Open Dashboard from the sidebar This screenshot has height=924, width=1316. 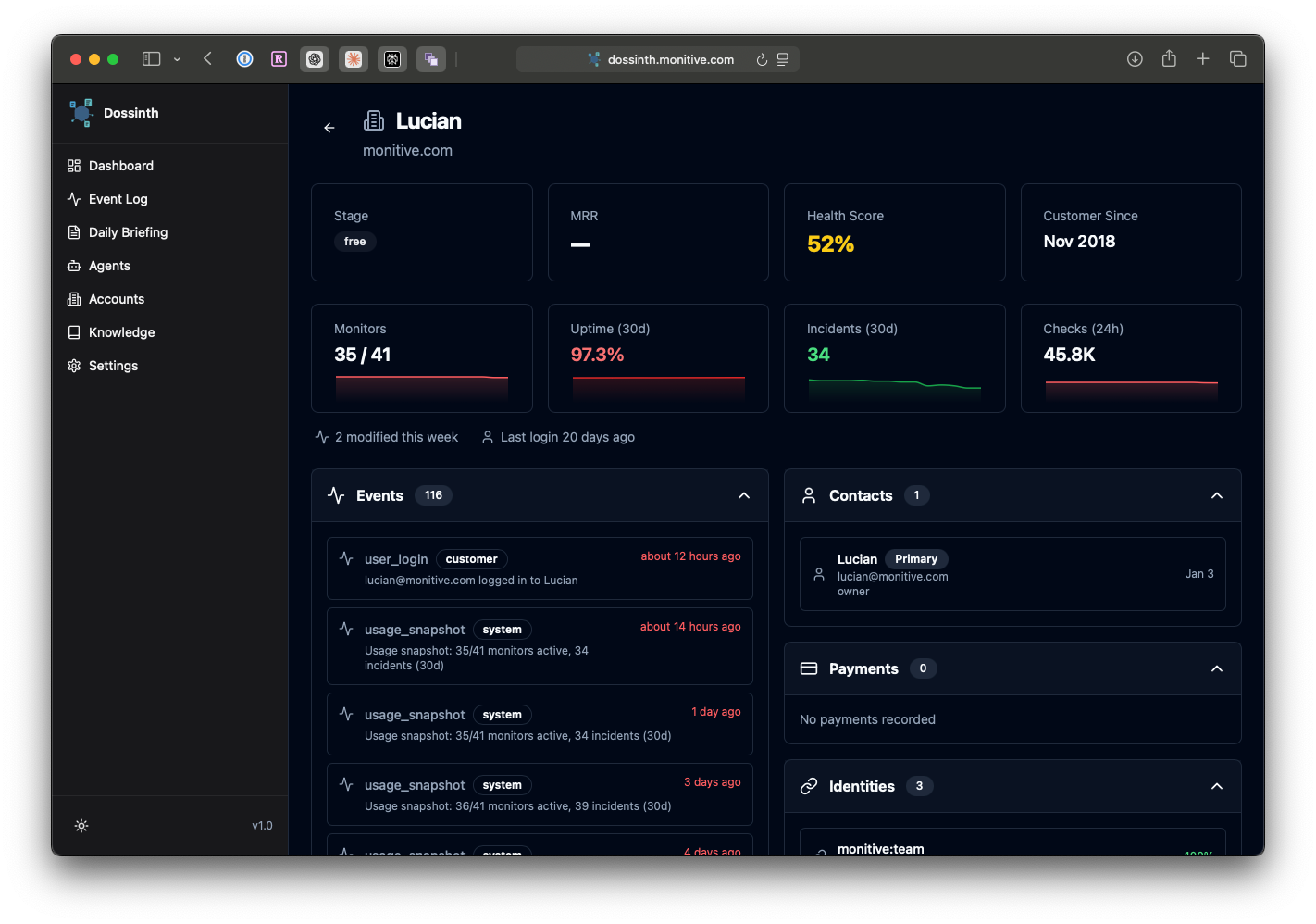120,166
